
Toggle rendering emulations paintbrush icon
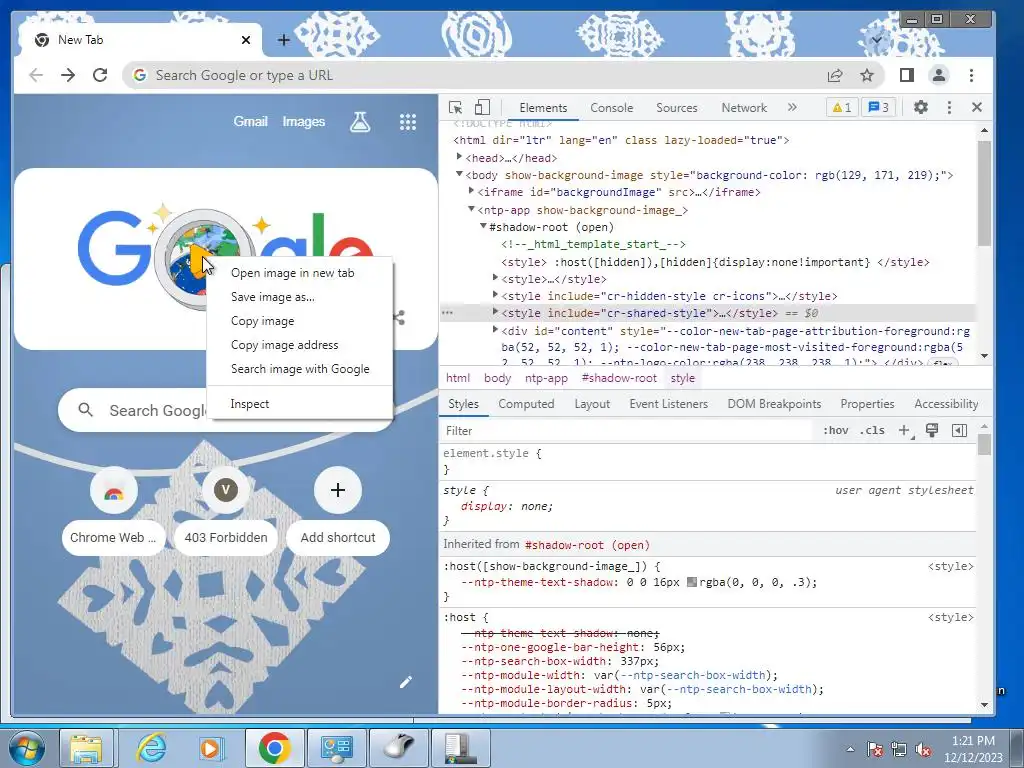pyautogui.click(x=932, y=430)
